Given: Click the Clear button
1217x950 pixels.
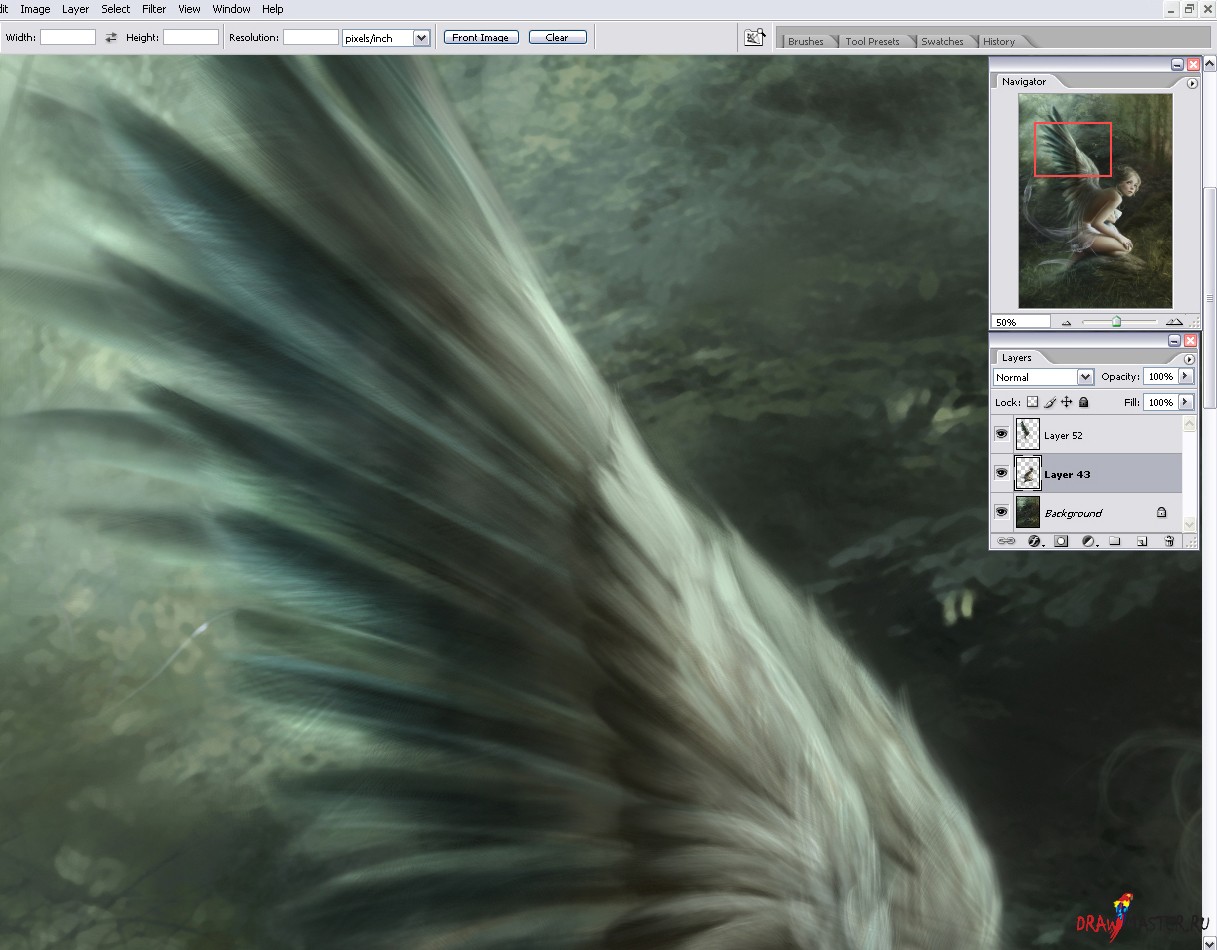Looking at the screenshot, I should click(x=557, y=38).
